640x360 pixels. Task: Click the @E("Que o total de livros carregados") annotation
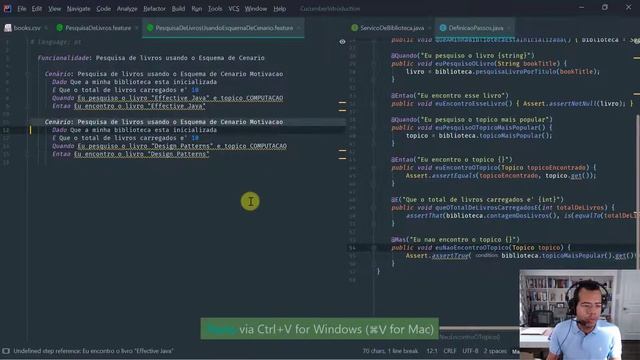477,200
